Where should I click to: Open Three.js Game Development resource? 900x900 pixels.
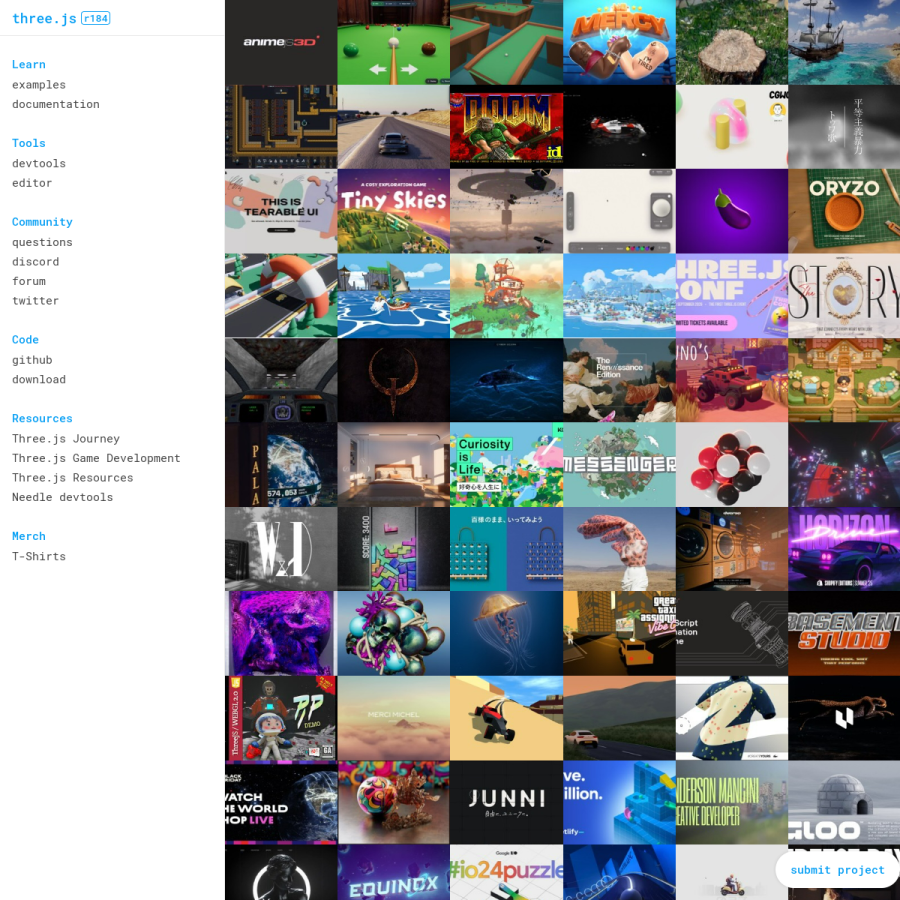tap(96, 457)
